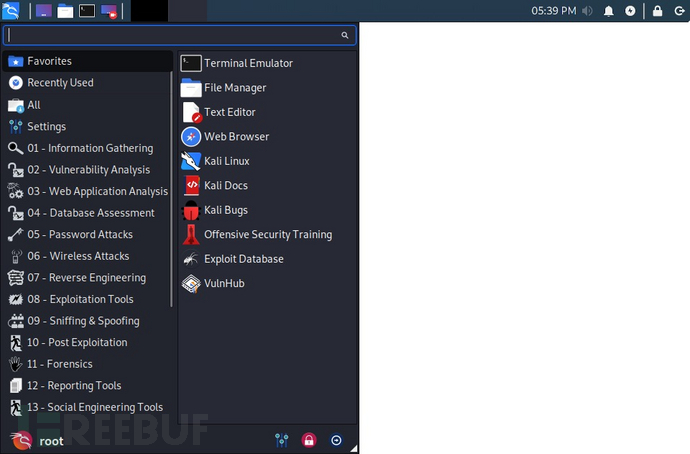Open the Exploit Database entry
Screen dimensions: 690x454
tap(267, 259)
